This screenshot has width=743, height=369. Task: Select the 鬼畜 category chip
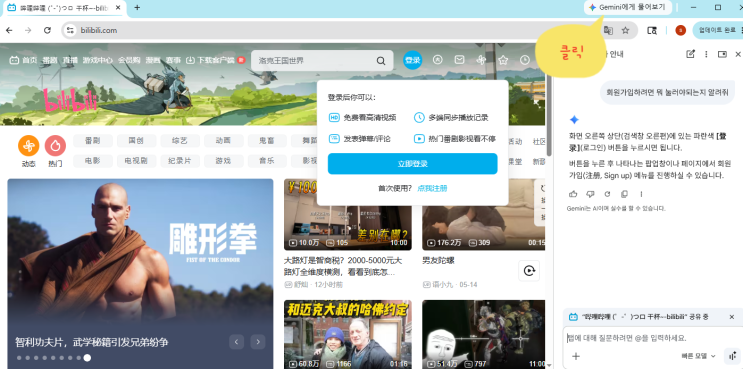(x=267, y=141)
